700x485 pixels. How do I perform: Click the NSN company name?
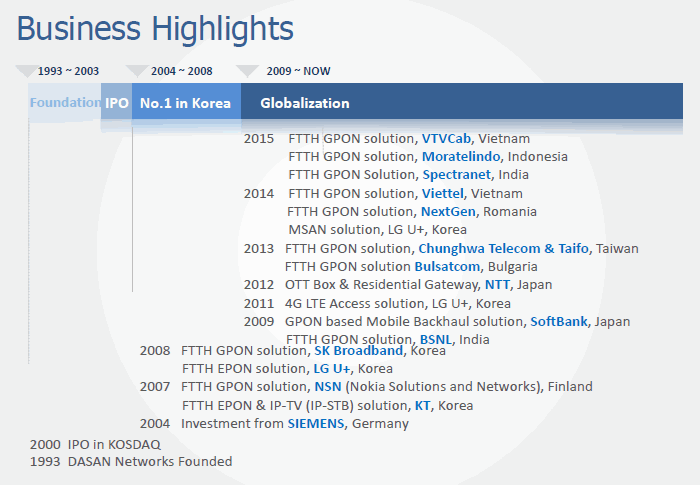[328, 386]
